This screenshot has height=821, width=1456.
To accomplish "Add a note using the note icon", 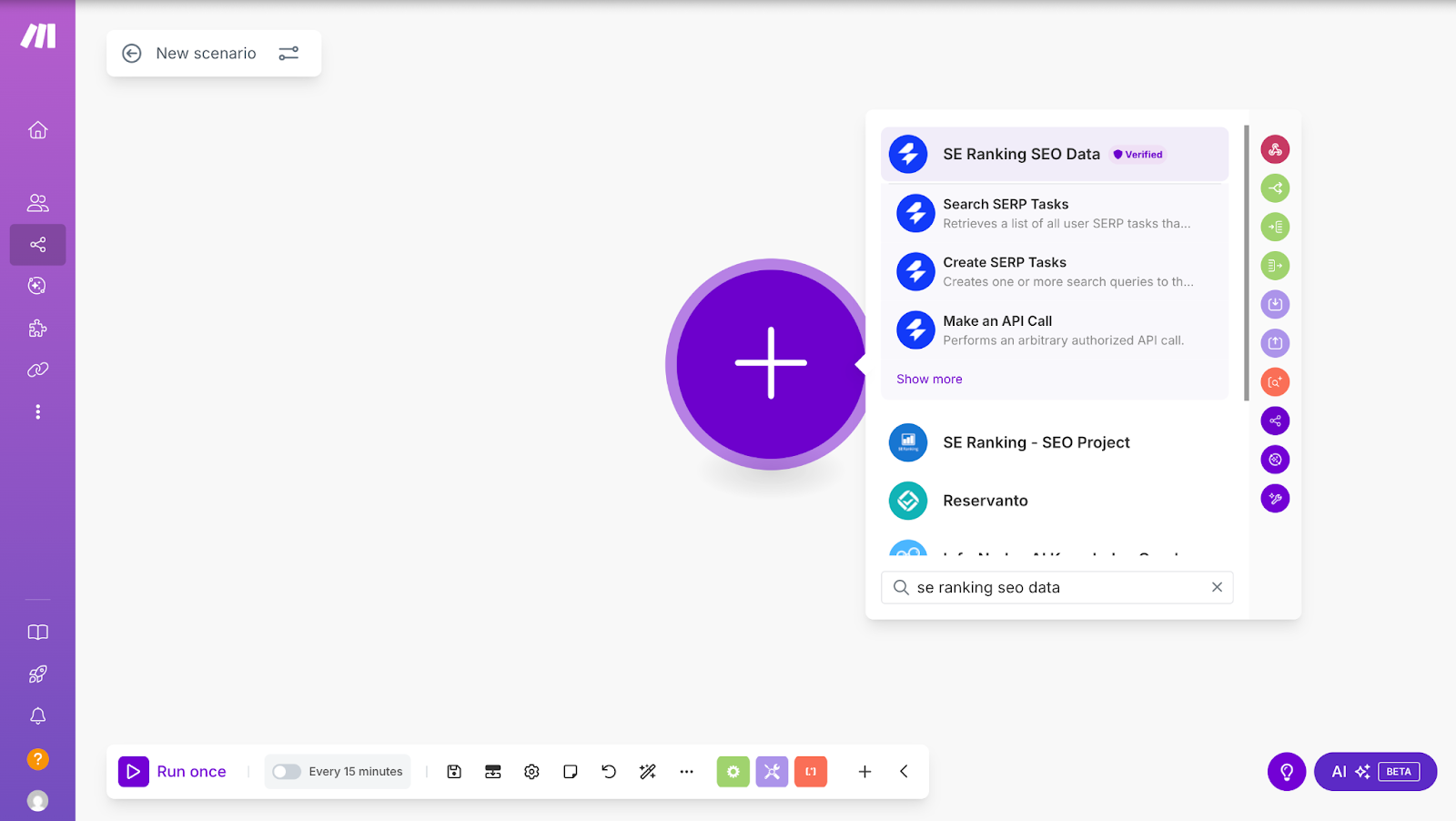I will (570, 771).
